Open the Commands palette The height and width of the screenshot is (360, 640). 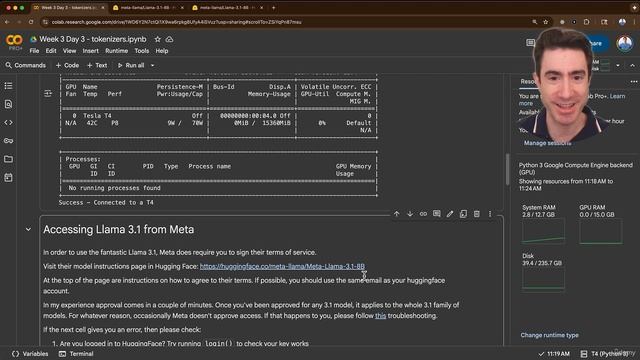click(x=26, y=65)
